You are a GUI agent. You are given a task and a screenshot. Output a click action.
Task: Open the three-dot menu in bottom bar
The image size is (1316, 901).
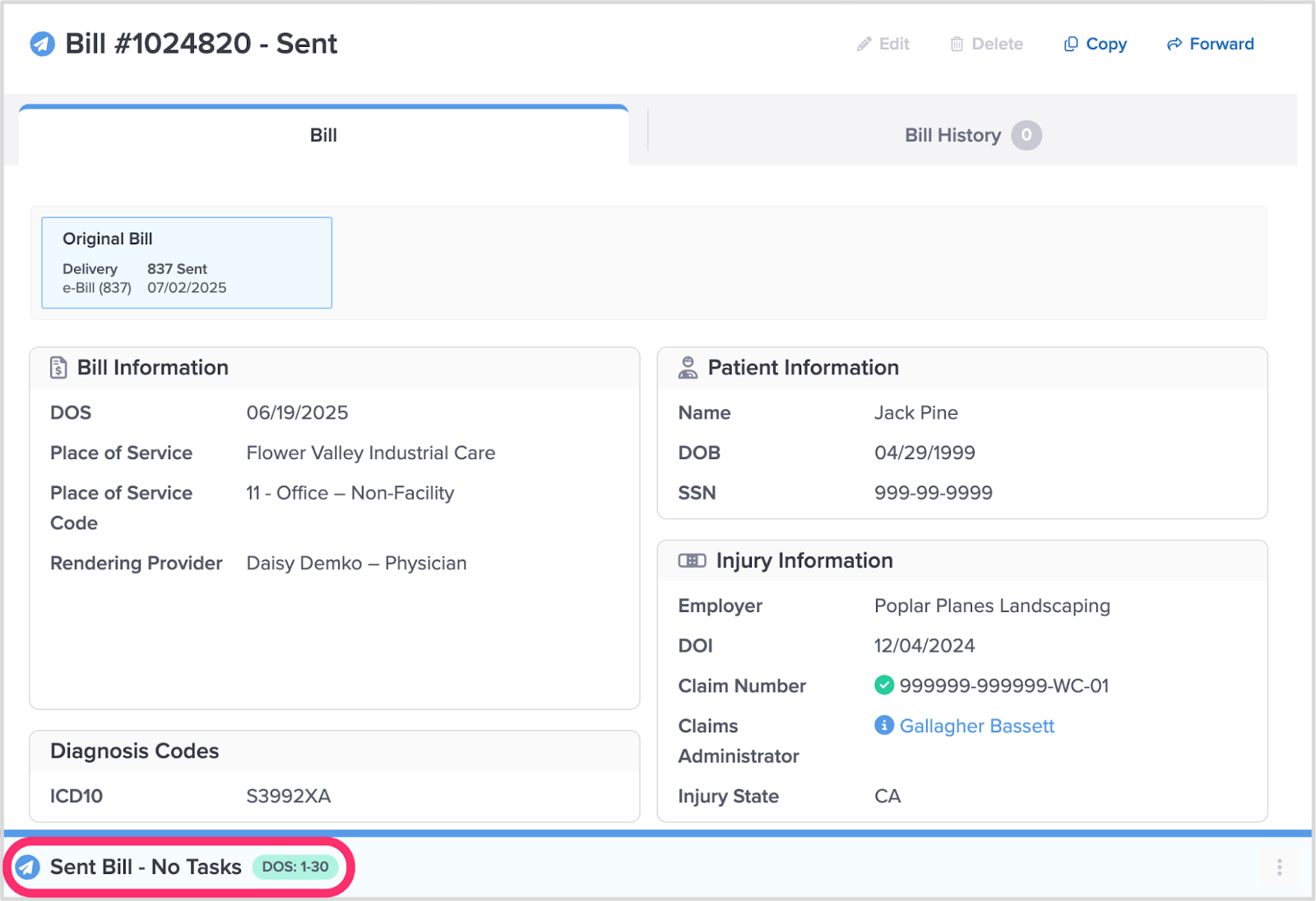coord(1279,867)
